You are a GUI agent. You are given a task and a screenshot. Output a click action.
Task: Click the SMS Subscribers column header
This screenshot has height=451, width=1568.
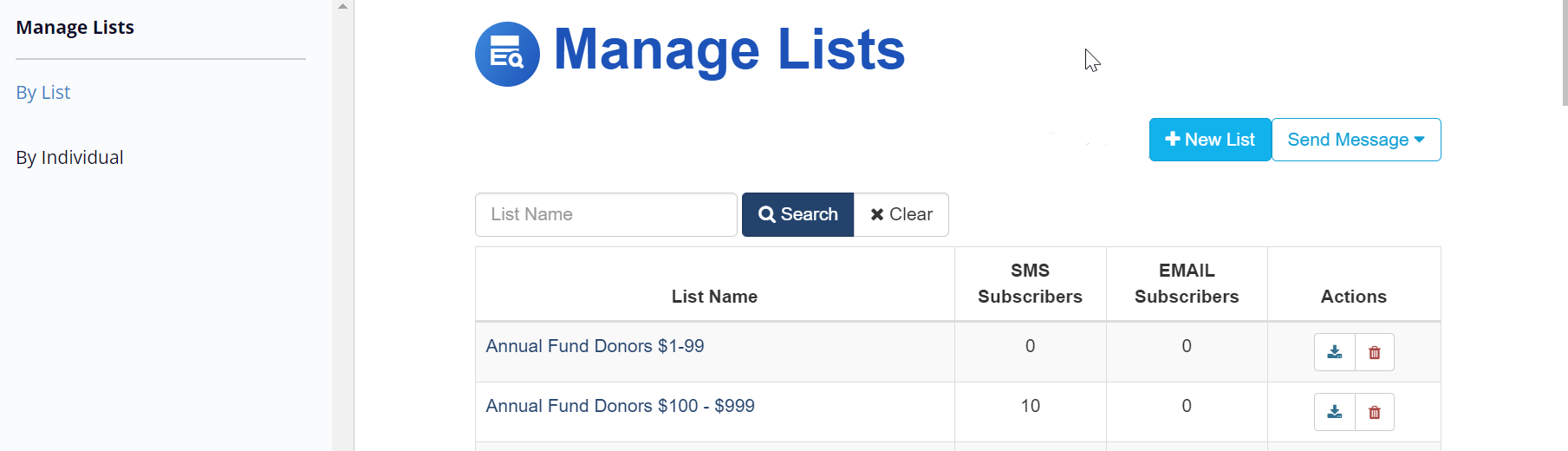coord(1030,284)
